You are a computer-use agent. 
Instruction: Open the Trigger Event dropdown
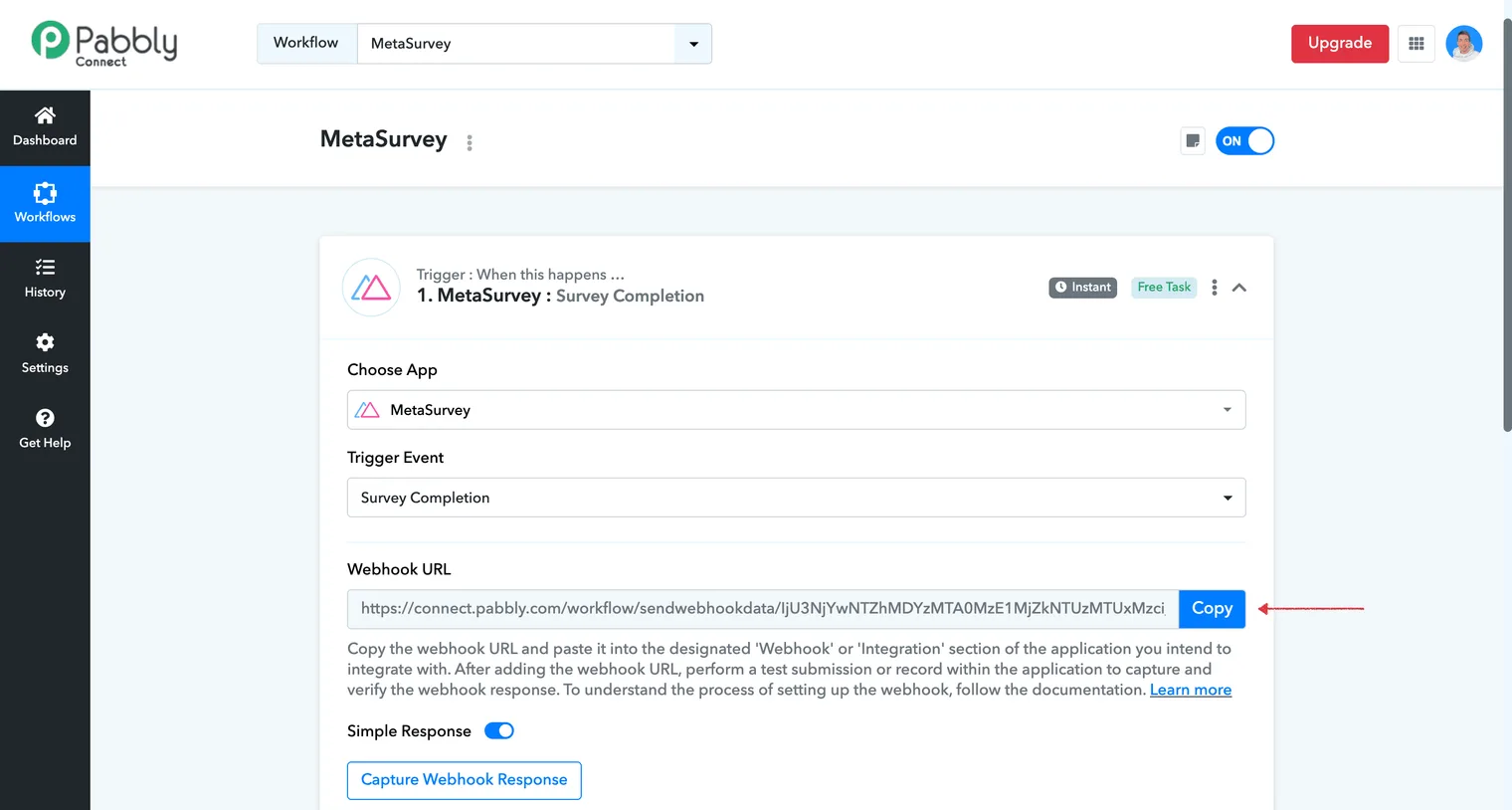(796, 498)
